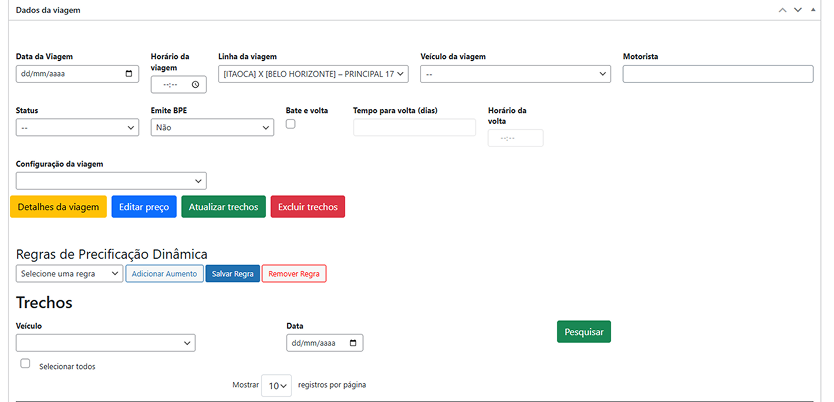Click the Atualizar trechos button
Screen dimensions: 834x402
223,207
